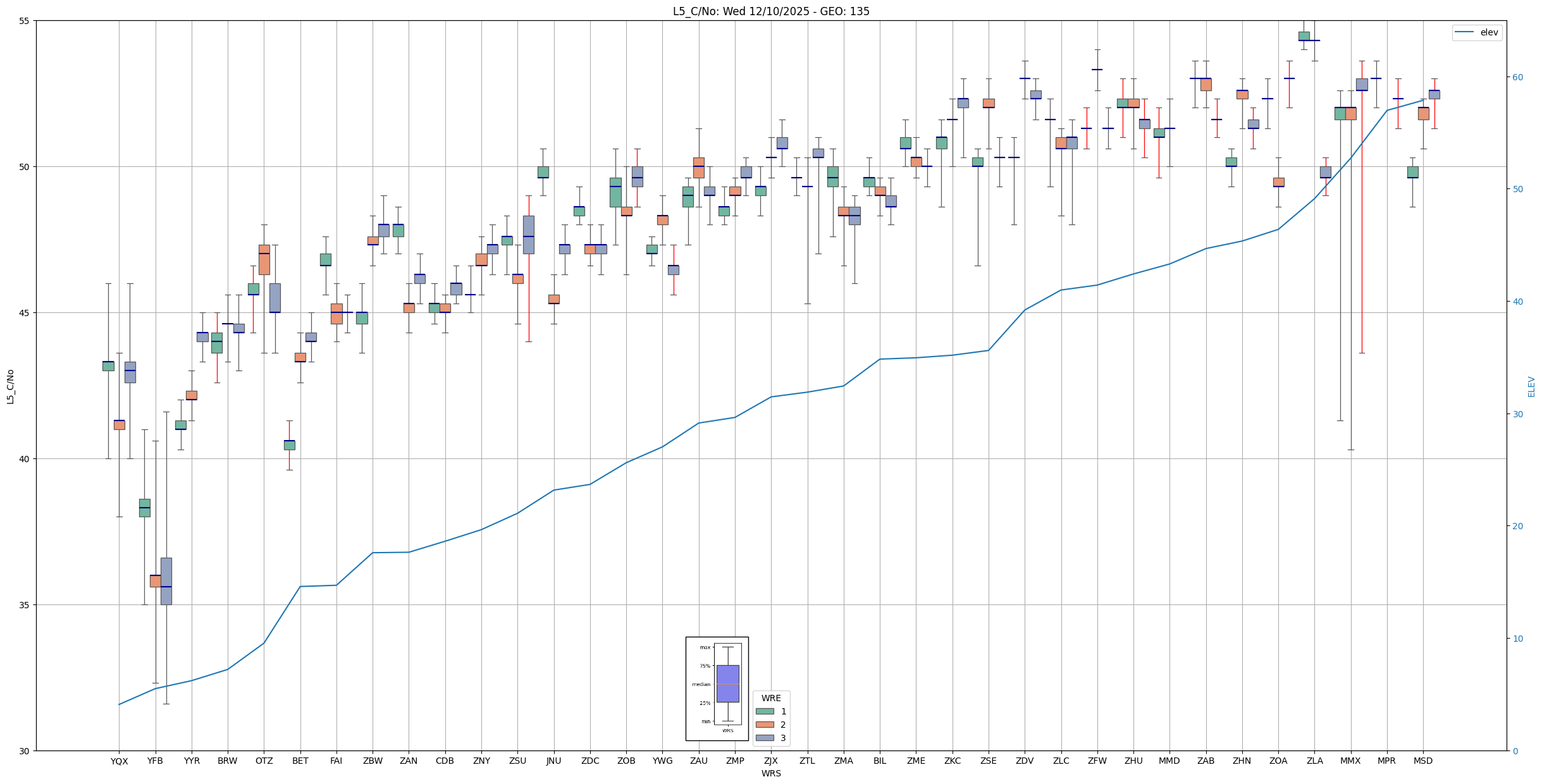This screenshot has width=1542, height=784.
Task: Click the WRS x-axis label
Action: (771, 773)
